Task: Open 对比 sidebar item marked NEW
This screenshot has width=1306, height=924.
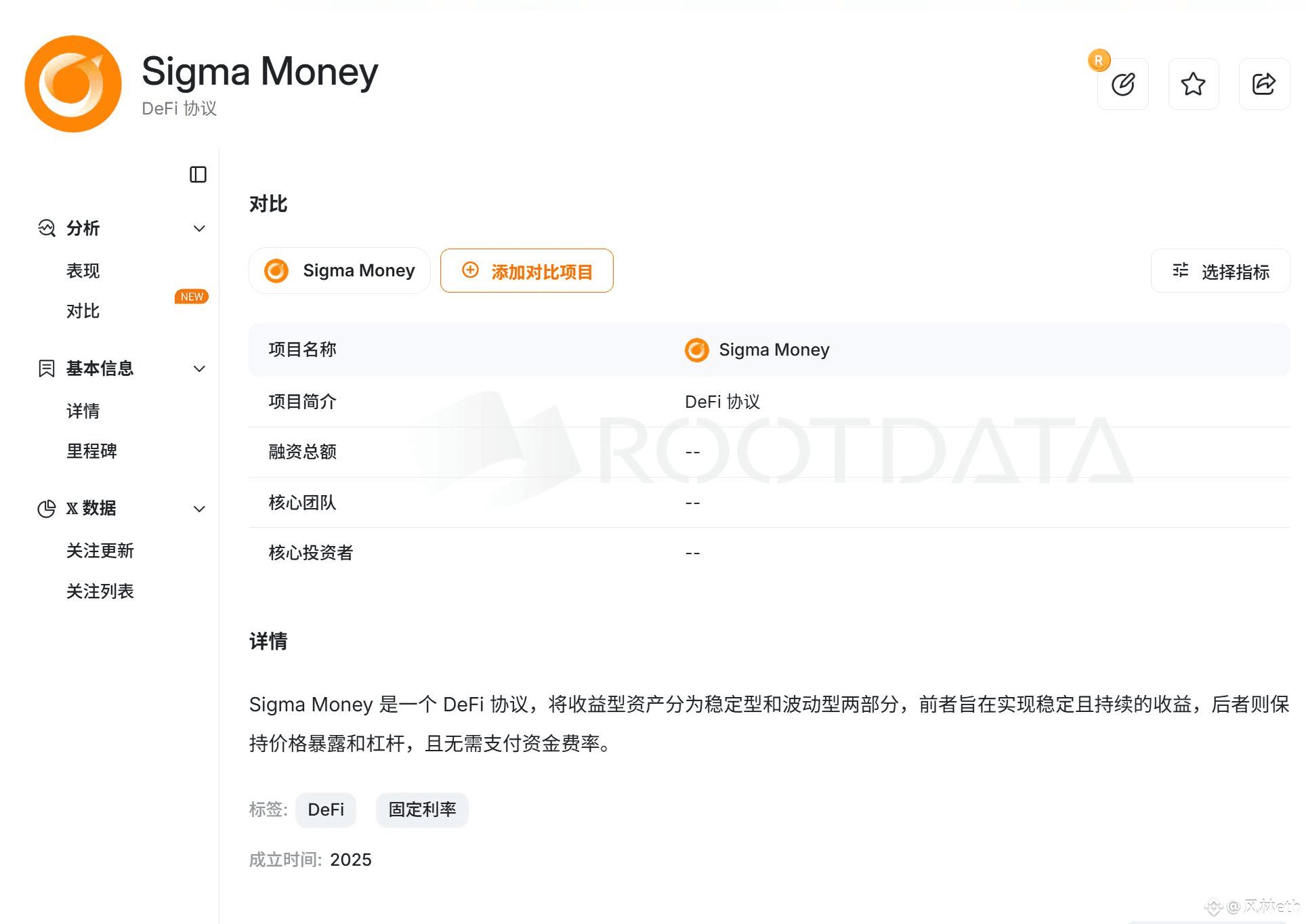Action: 83,312
